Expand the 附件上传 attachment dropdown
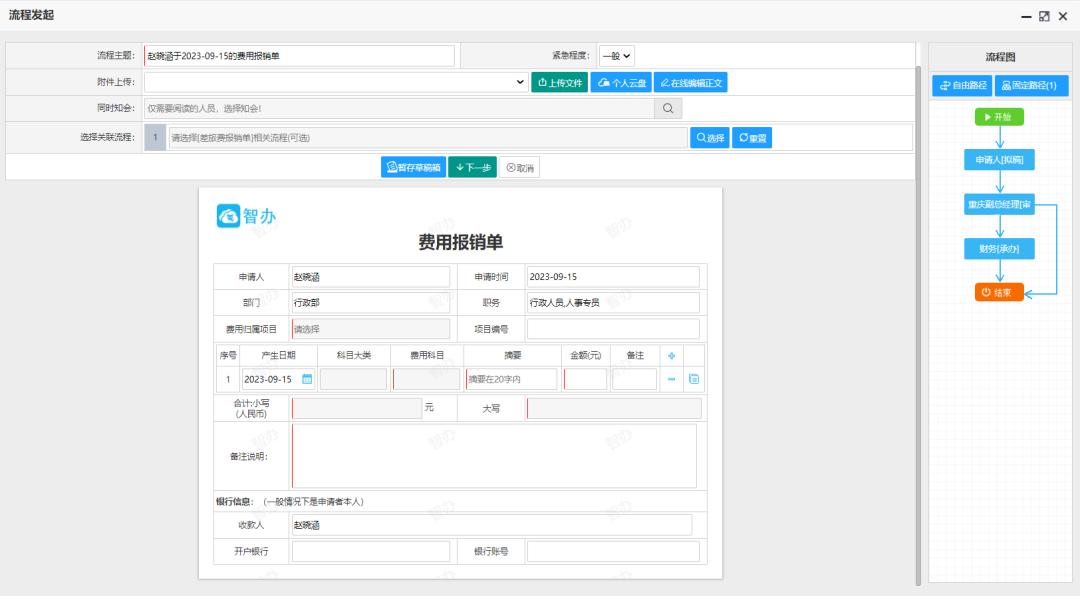This screenshot has width=1080, height=596. pos(521,82)
